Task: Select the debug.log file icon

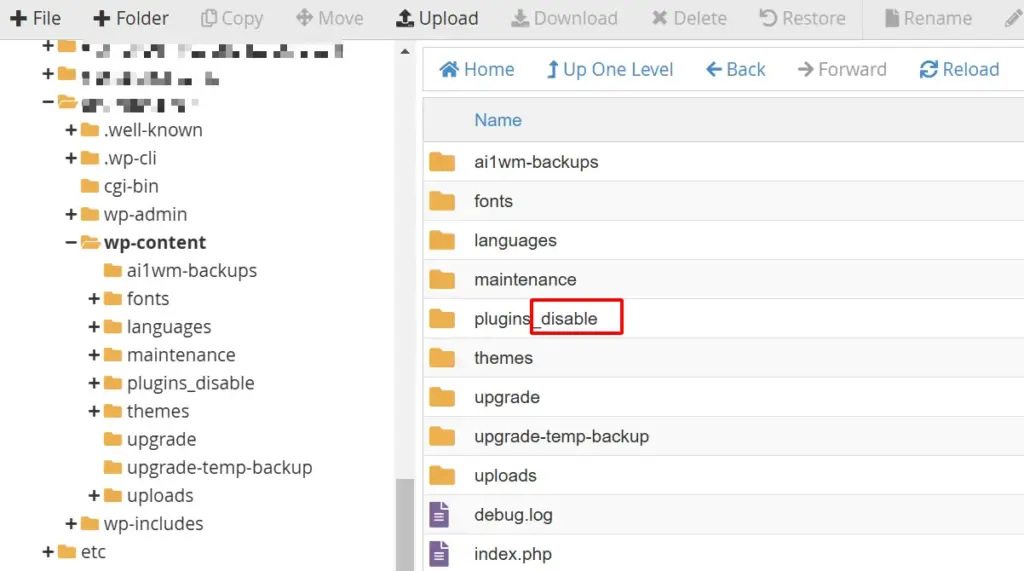Action: [440, 515]
